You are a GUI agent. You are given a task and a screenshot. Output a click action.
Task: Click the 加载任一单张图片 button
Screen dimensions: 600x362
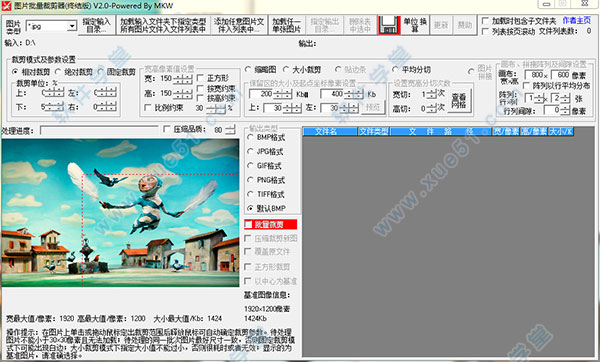coord(287,25)
